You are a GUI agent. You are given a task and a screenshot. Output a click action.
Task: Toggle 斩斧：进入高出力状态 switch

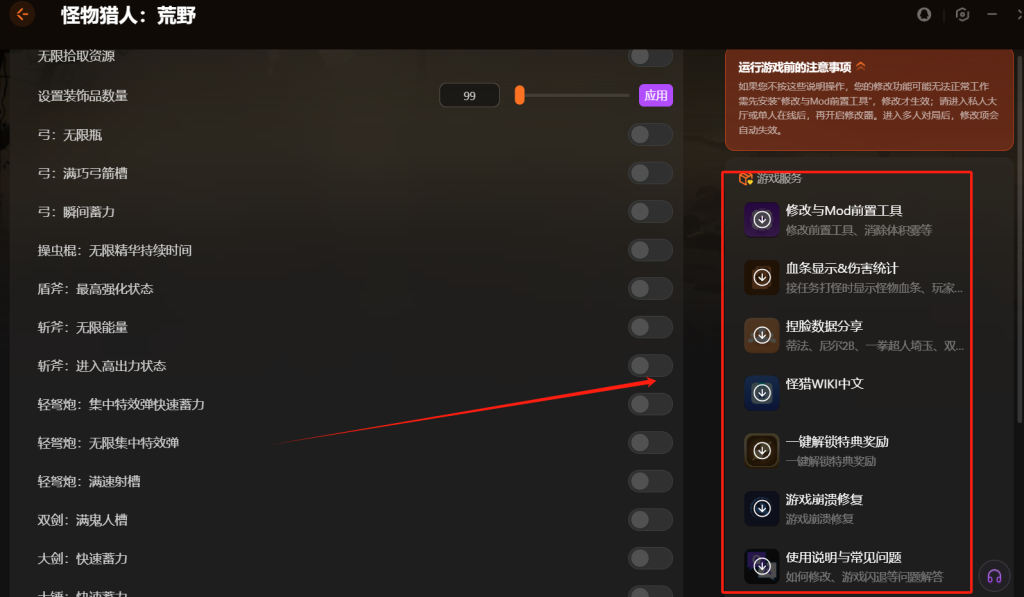(650, 366)
